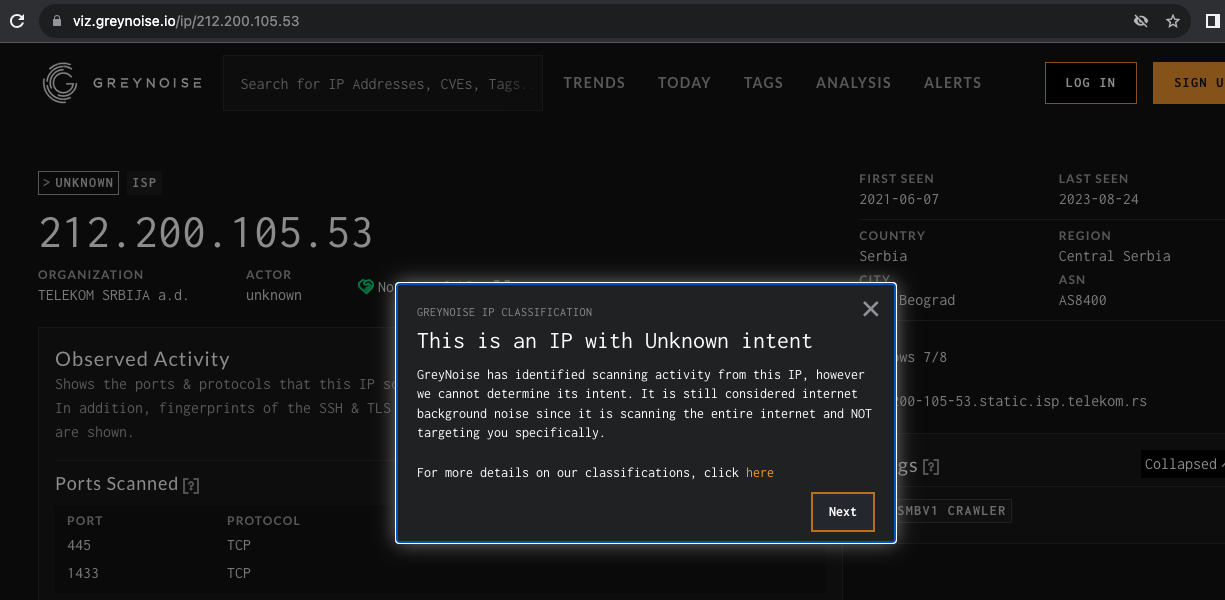Viewport: 1225px width, 600px height.
Task: Click the last seen date 2023-08-24
Action: click(x=1099, y=199)
